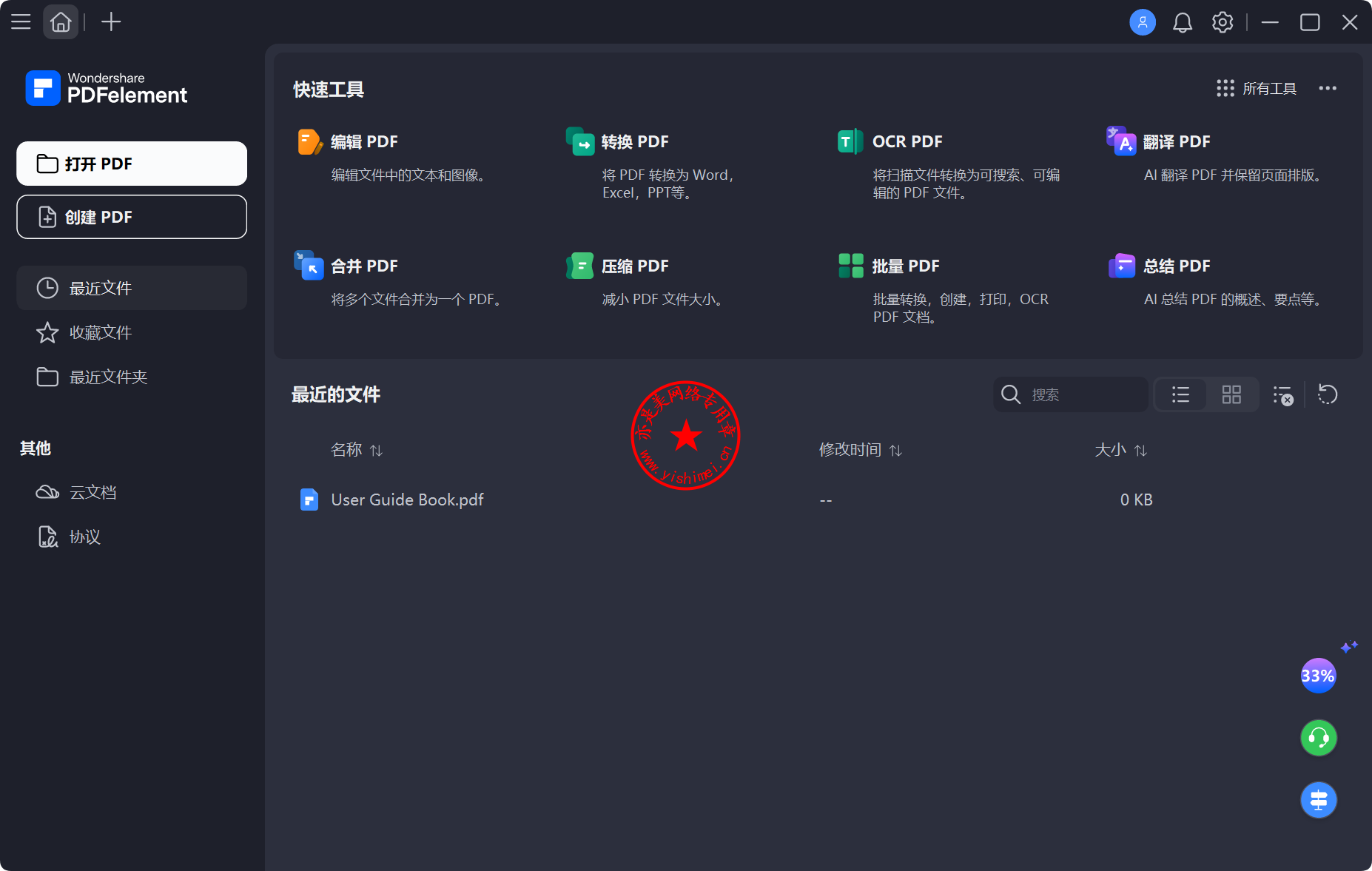Open the Summarize PDF (总结 PDF) tool
The image size is (1372, 871).
pos(1176,266)
